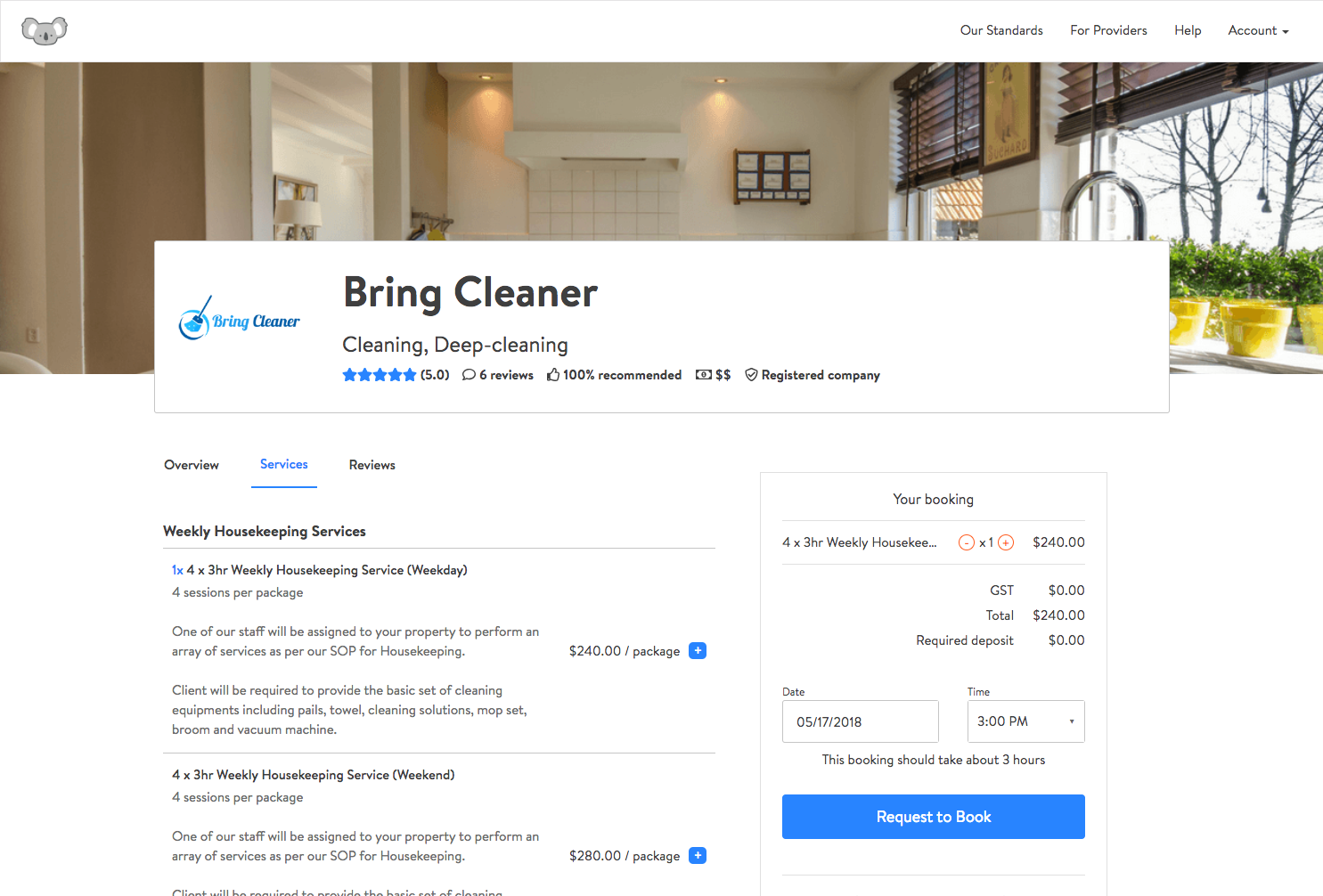
Task: Click the Bring Cleaner company logo
Action: tap(240, 319)
